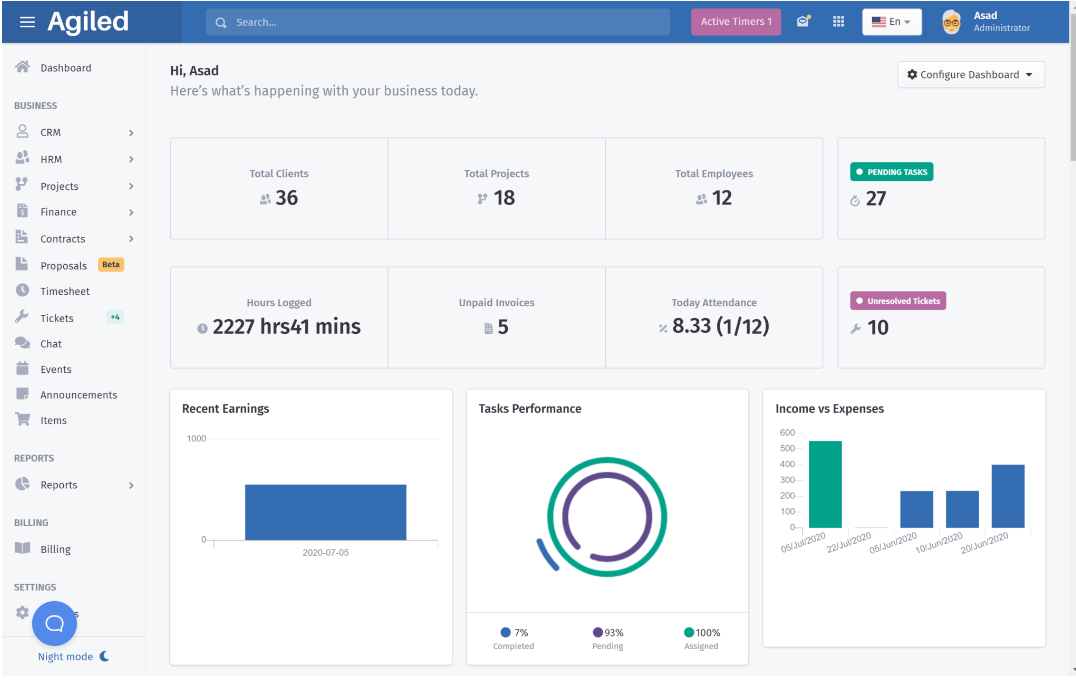Click the Active Timers 1 button

[x=736, y=22]
